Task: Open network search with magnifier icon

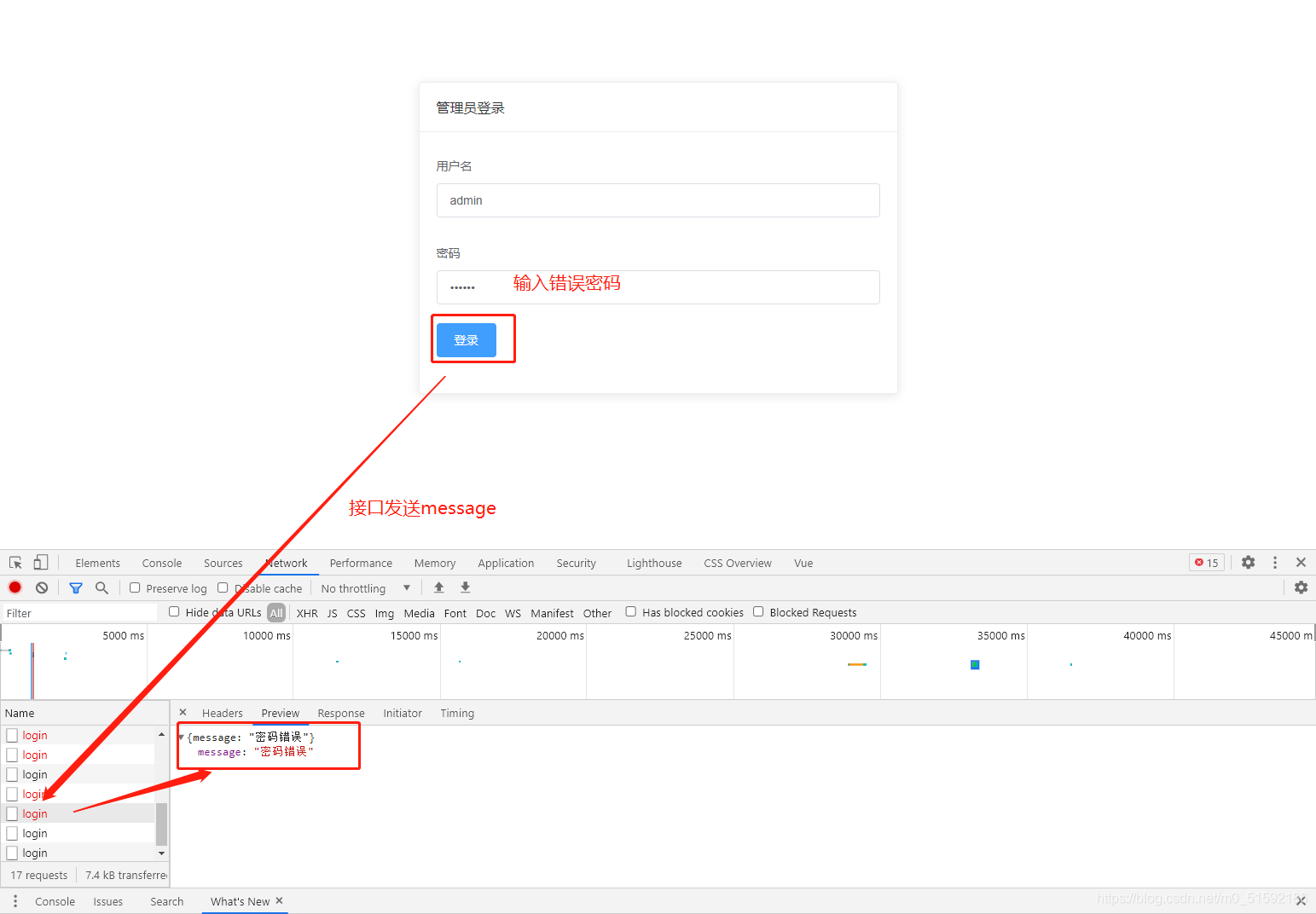Action: 102,587
